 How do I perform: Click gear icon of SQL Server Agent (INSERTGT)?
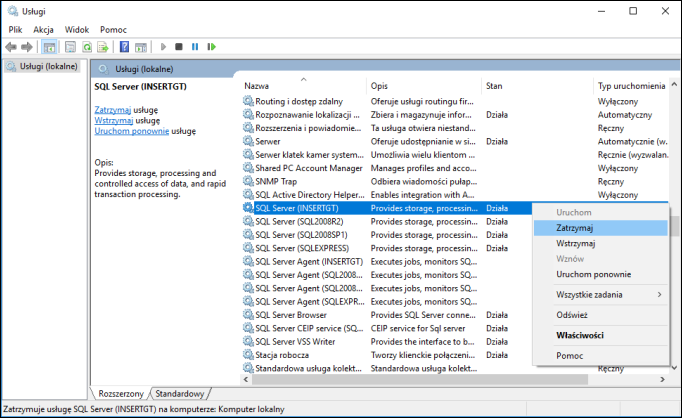pos(248,261)
